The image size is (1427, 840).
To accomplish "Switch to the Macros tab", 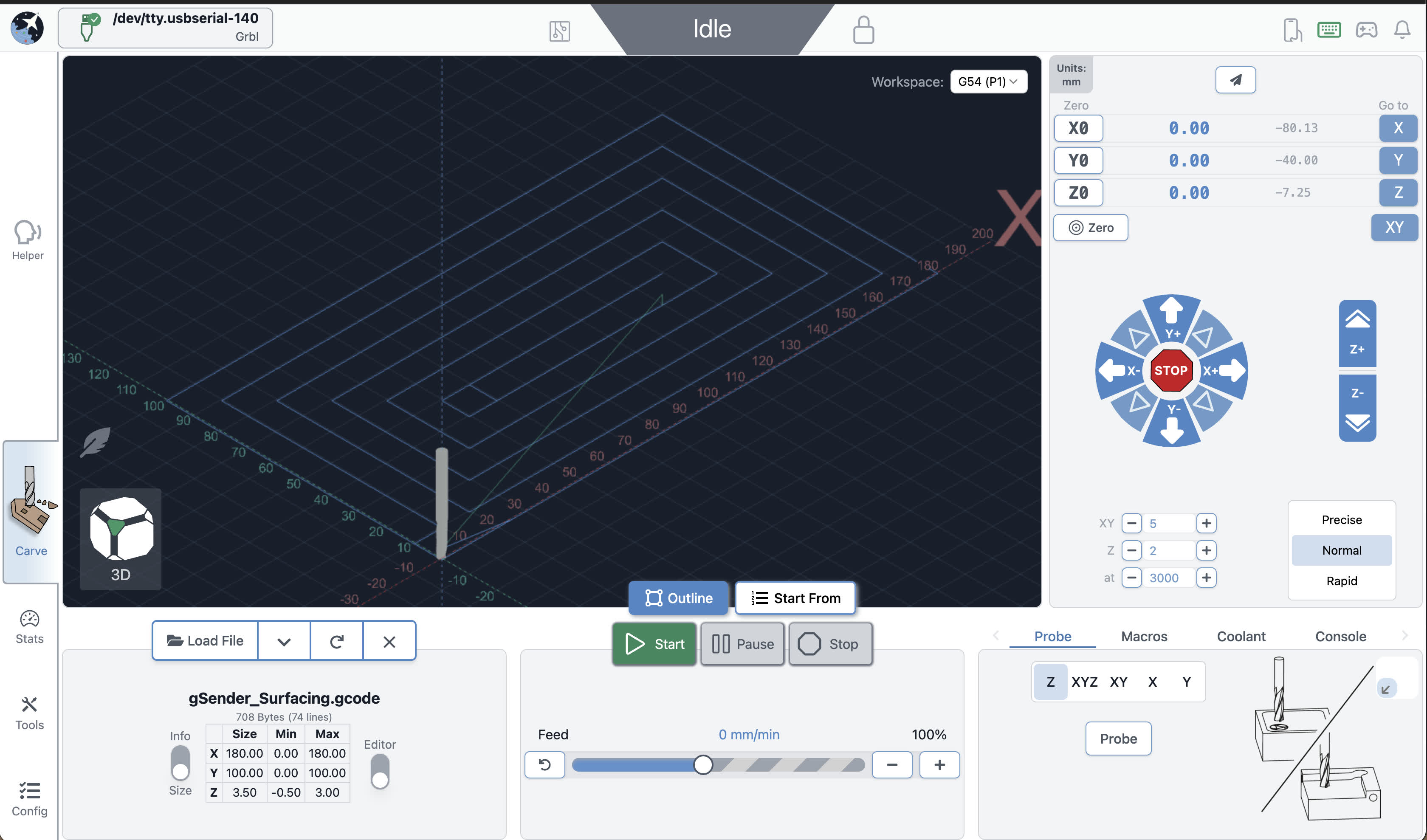I will click(1144, 636).
